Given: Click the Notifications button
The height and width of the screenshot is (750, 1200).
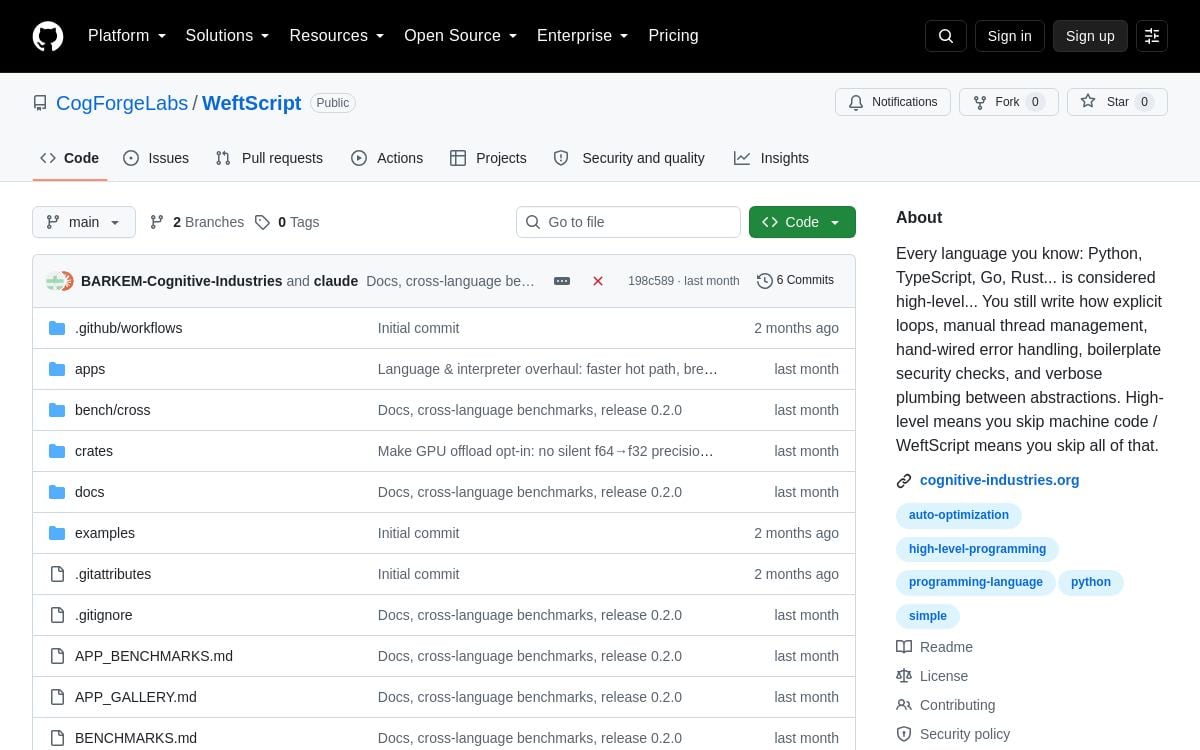Looking at the screenshot, I should pos(893,102).
